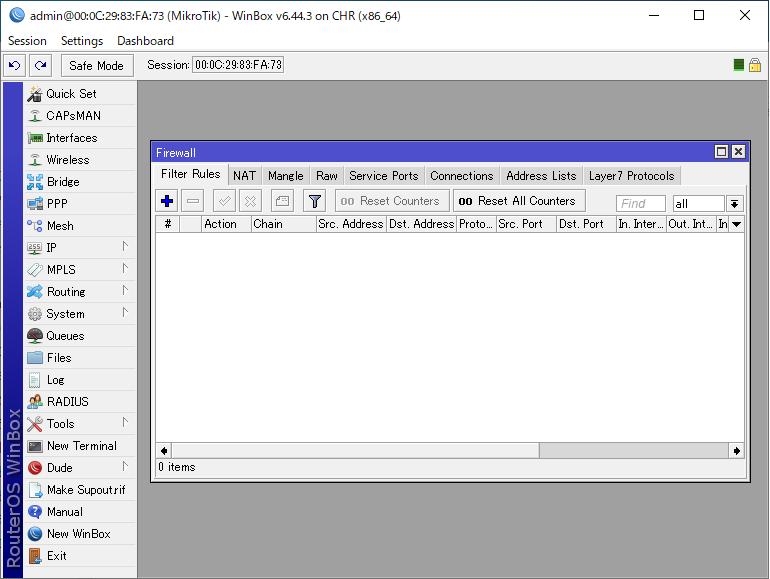Open PPP in the sidebar

80,204
